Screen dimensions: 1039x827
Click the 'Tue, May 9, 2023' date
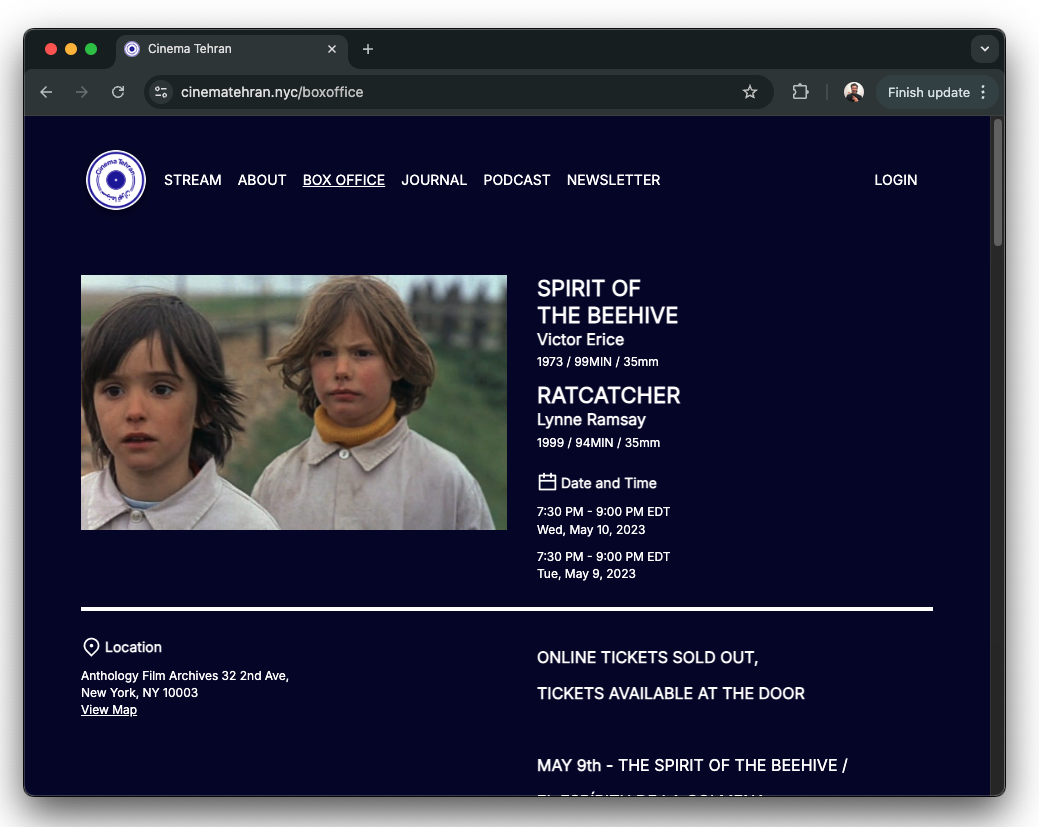[586, 574]
